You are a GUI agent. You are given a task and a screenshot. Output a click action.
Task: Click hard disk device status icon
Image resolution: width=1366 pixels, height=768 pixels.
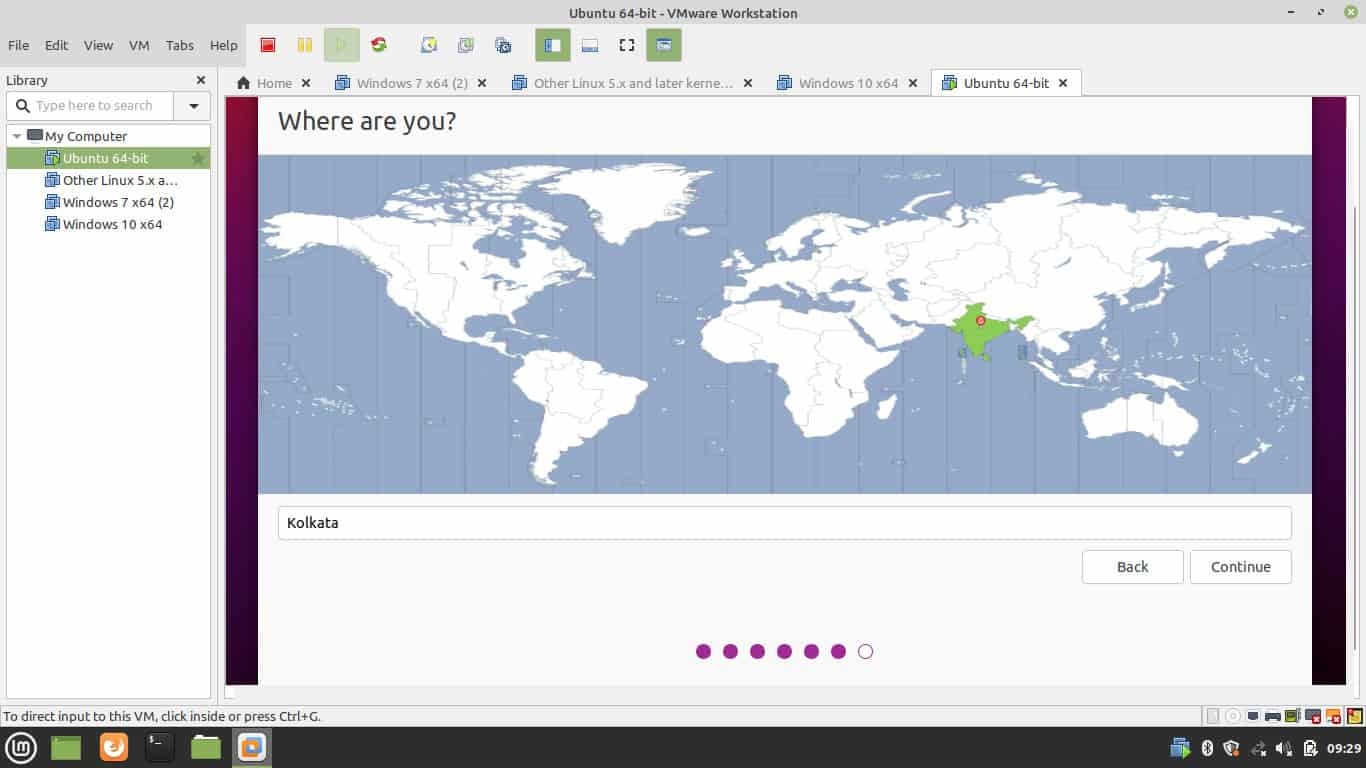click(x=1213, y=716)
